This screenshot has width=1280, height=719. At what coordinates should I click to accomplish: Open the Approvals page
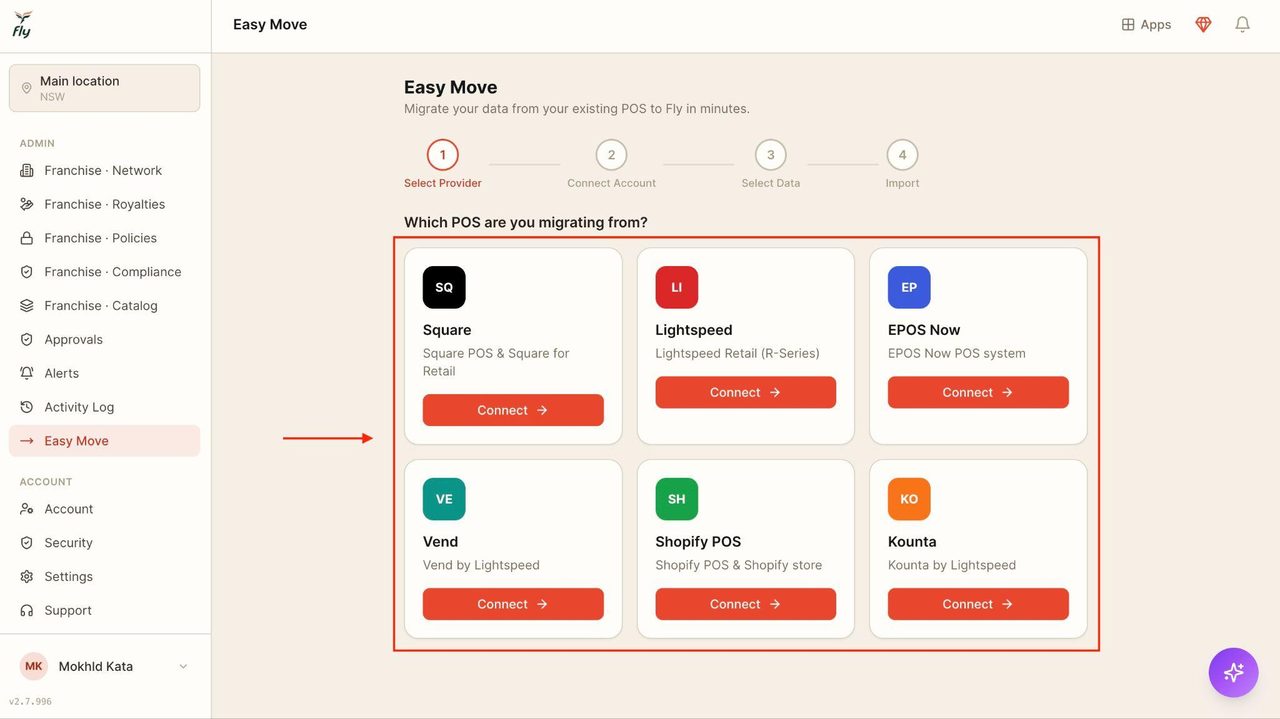point(105,340)
